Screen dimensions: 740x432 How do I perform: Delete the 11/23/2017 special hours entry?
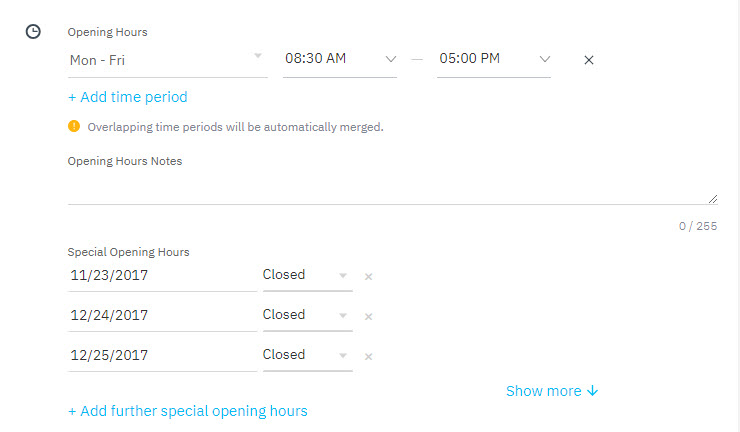coord(369,277)
